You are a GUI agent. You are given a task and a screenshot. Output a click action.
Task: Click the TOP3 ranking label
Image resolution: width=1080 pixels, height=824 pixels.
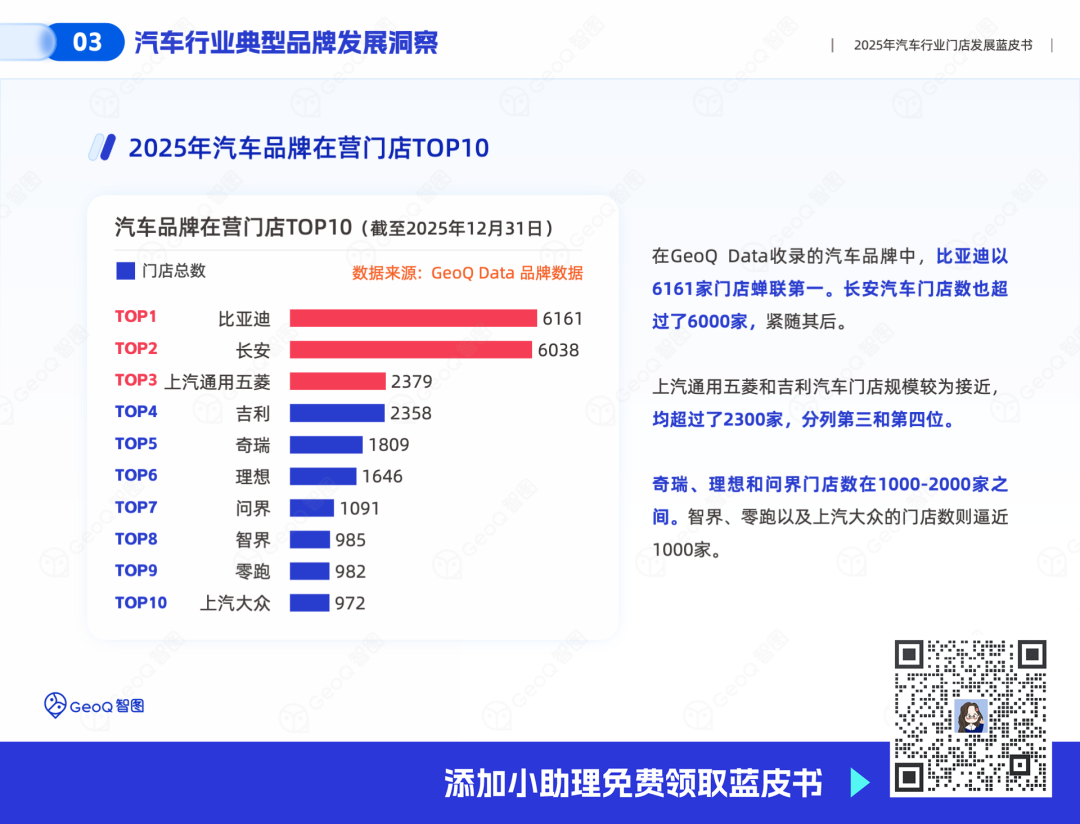coord(136,380)
